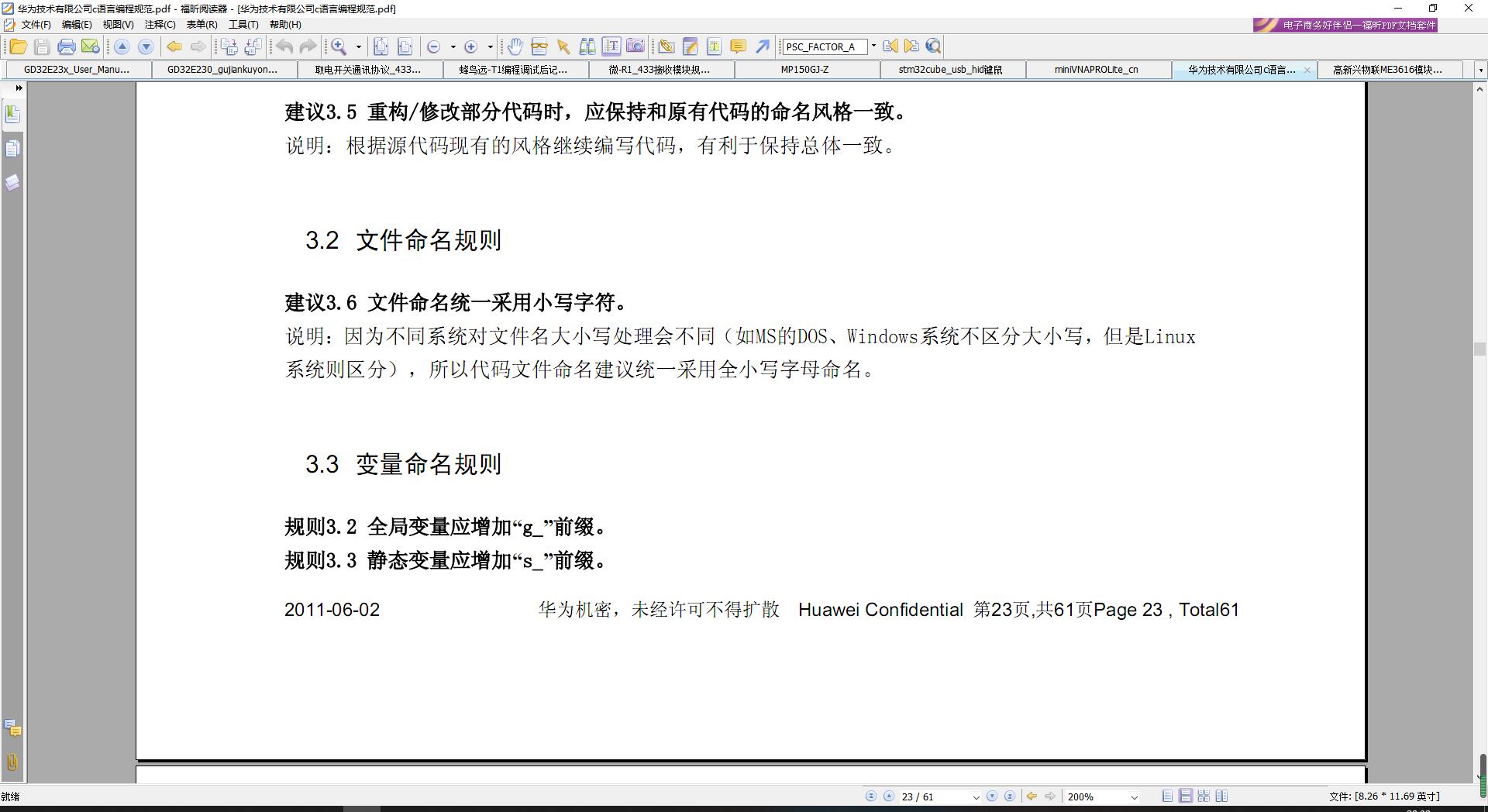Select the Hand tool in toolbar
This screenshot has height=812, width=1488.
(515, 46)
